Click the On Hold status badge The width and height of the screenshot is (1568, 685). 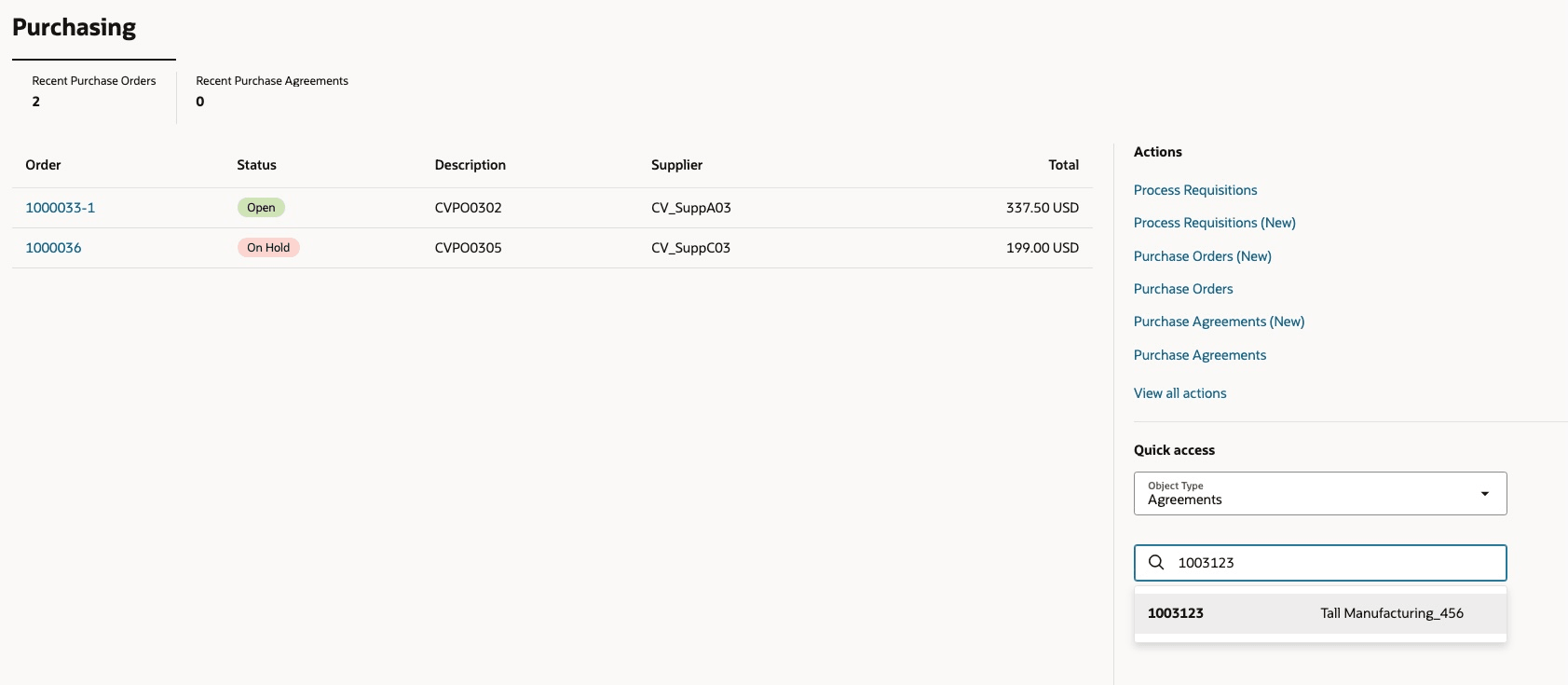click(x=268, y=248)
